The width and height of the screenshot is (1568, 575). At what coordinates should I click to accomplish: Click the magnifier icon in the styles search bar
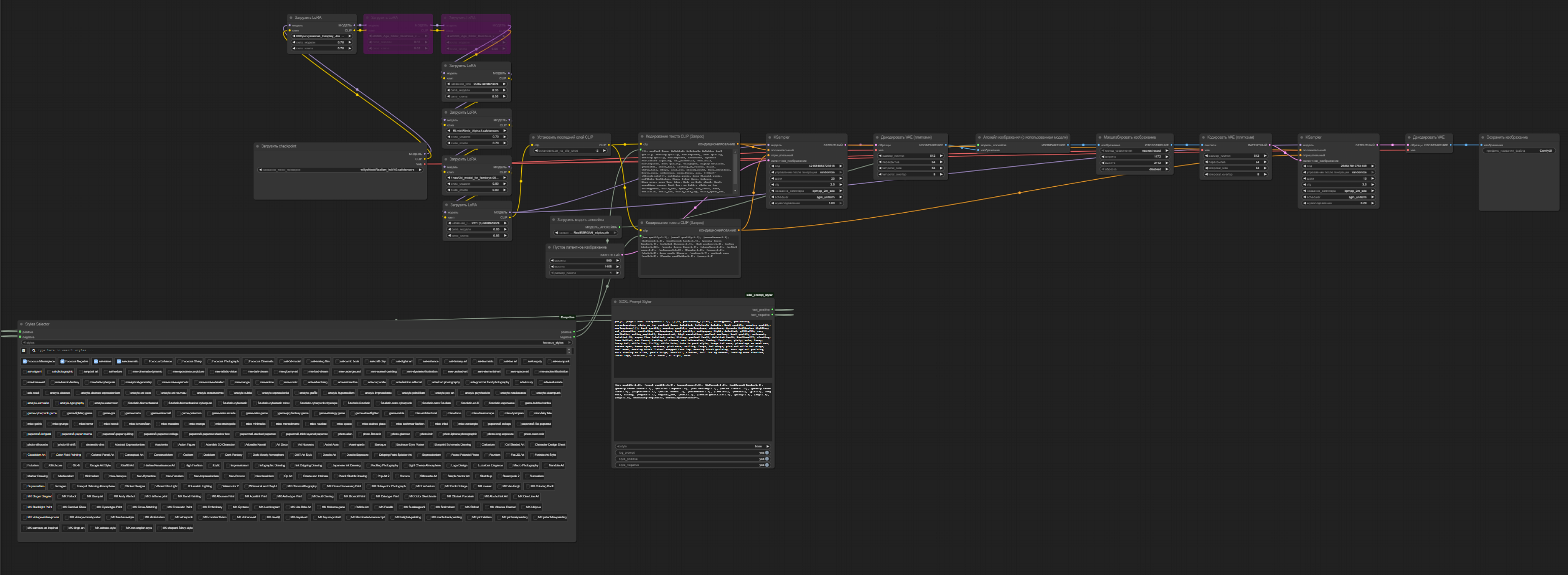pyautogui.click(x=34, y=351)
